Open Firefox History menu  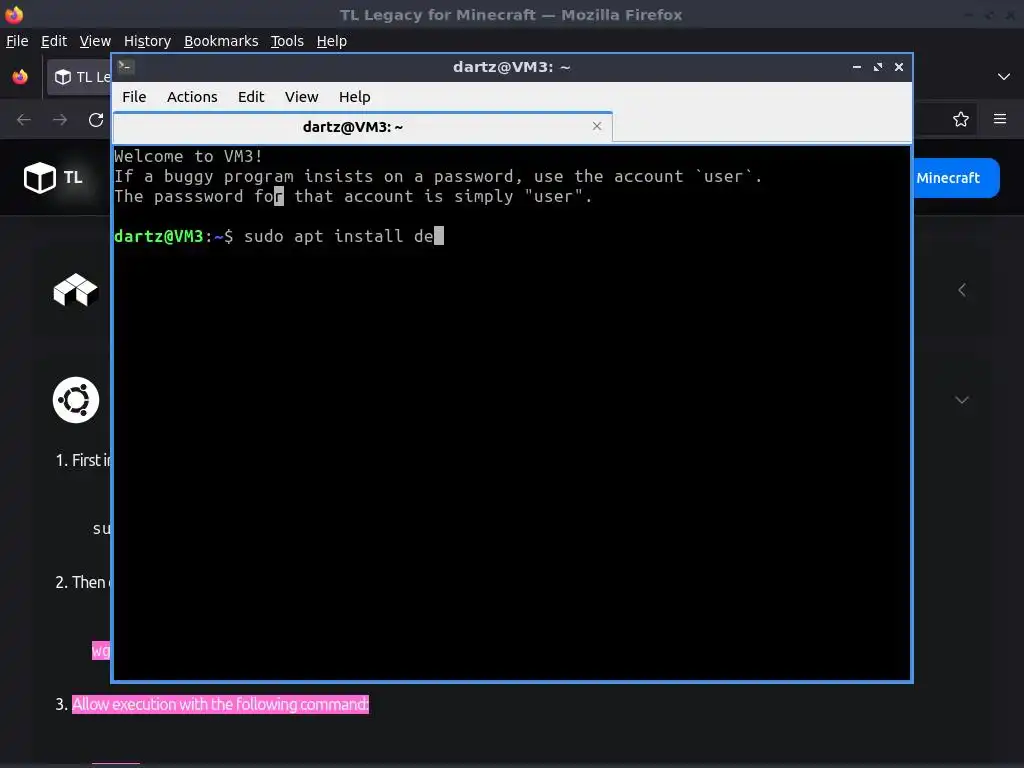[x=147, y=41]
